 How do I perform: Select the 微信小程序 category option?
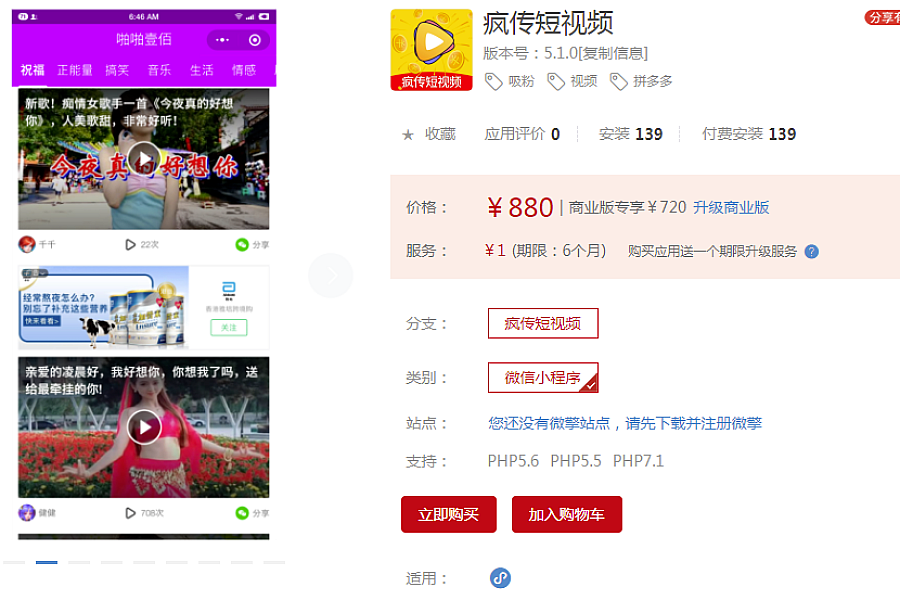pos(543,377)
